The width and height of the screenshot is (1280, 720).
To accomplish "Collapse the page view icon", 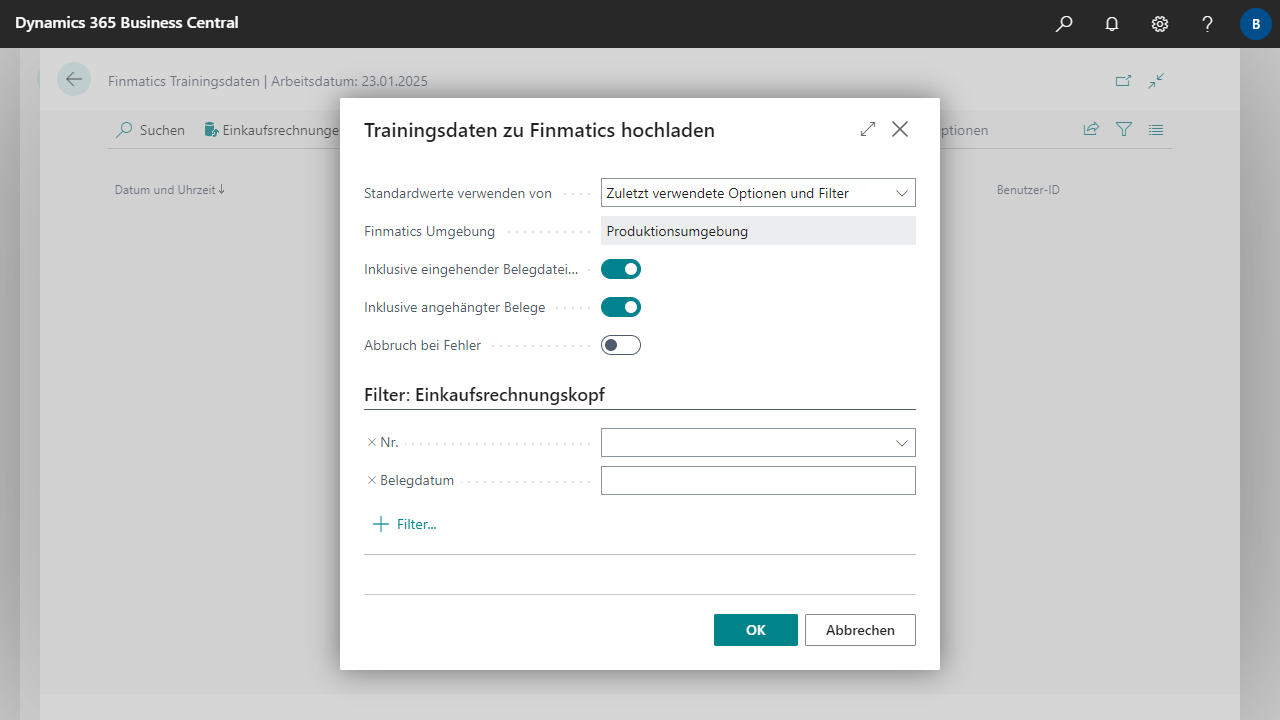I will 1157,81.
